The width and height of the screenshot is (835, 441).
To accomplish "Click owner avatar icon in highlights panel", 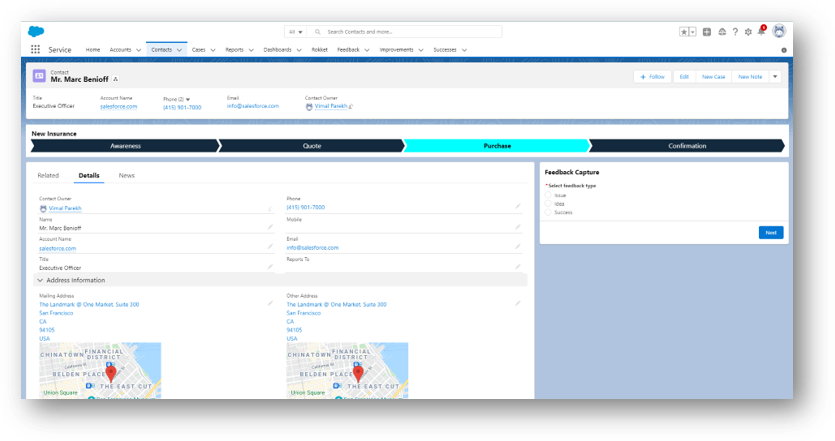I will tap(309, 107).
